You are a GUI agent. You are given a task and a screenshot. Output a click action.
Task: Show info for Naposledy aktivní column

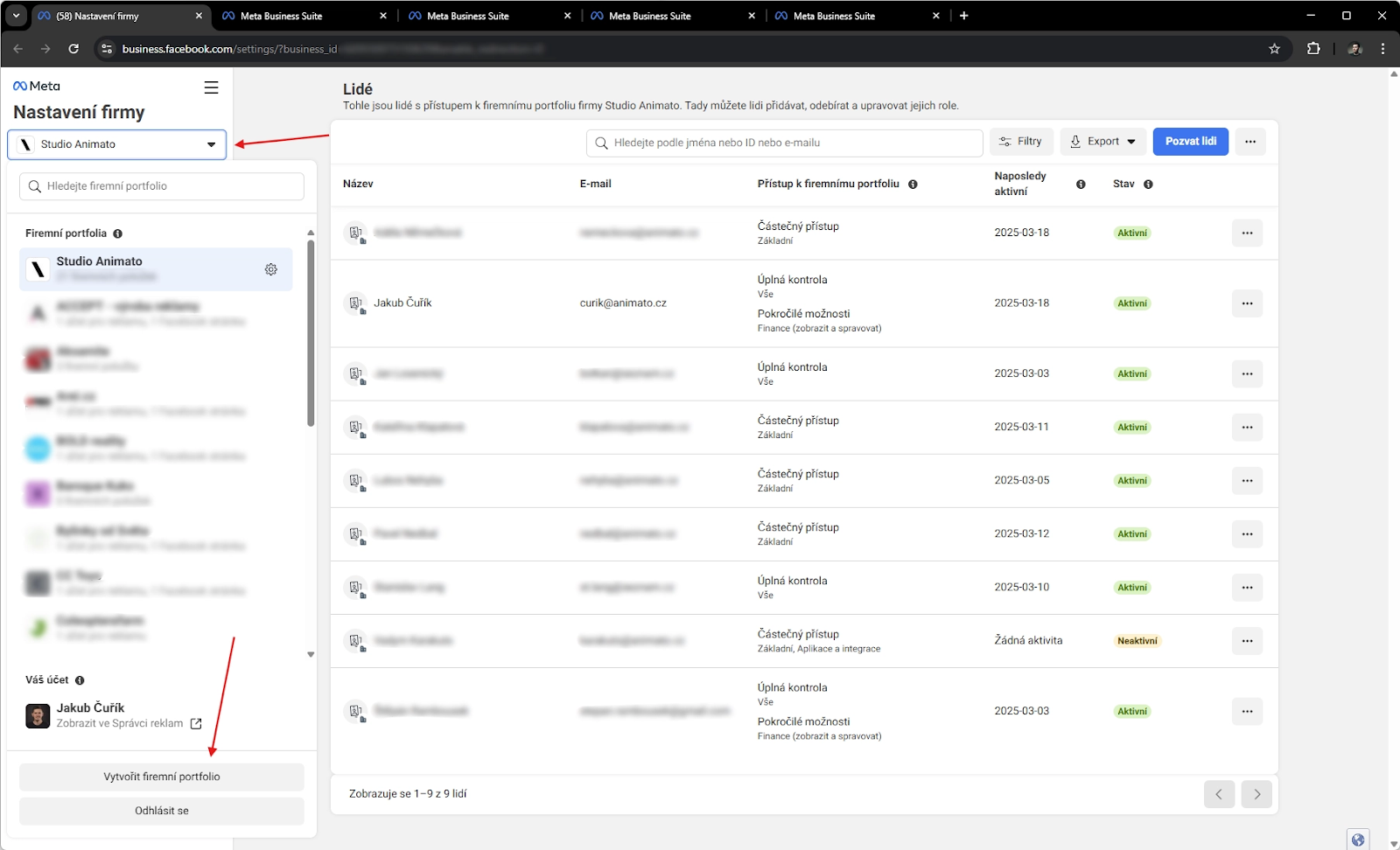[1081, 185]
